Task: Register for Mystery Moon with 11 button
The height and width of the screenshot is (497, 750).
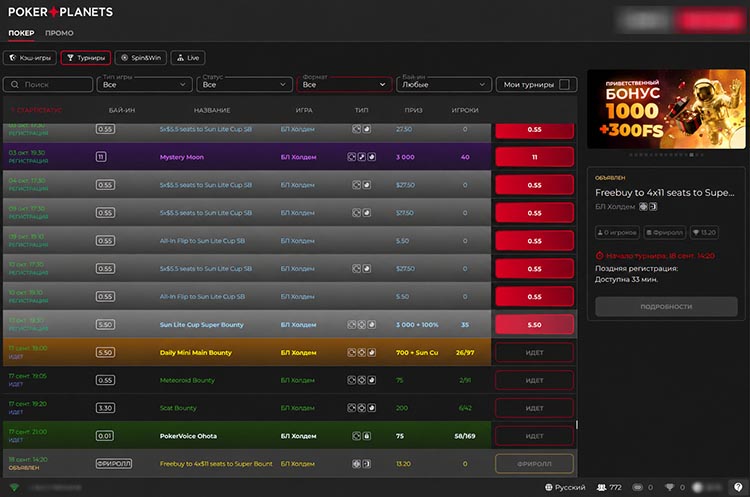Action: point(534,157)
